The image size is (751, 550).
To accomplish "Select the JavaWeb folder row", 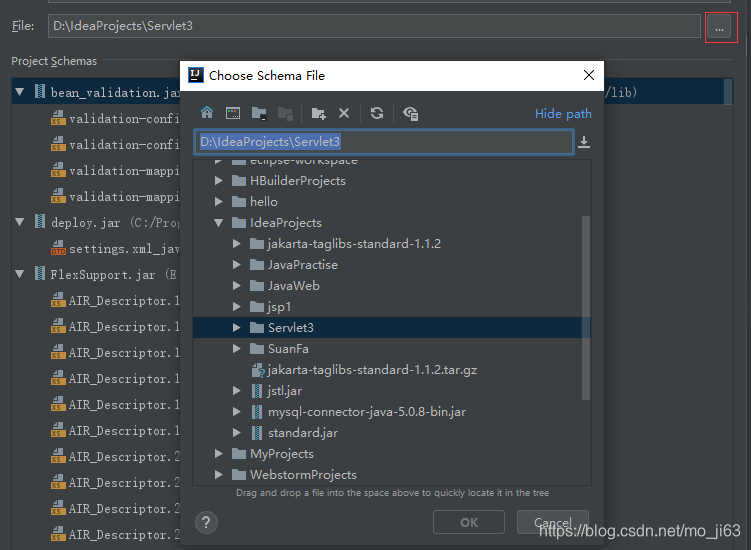I will point(392,286).
